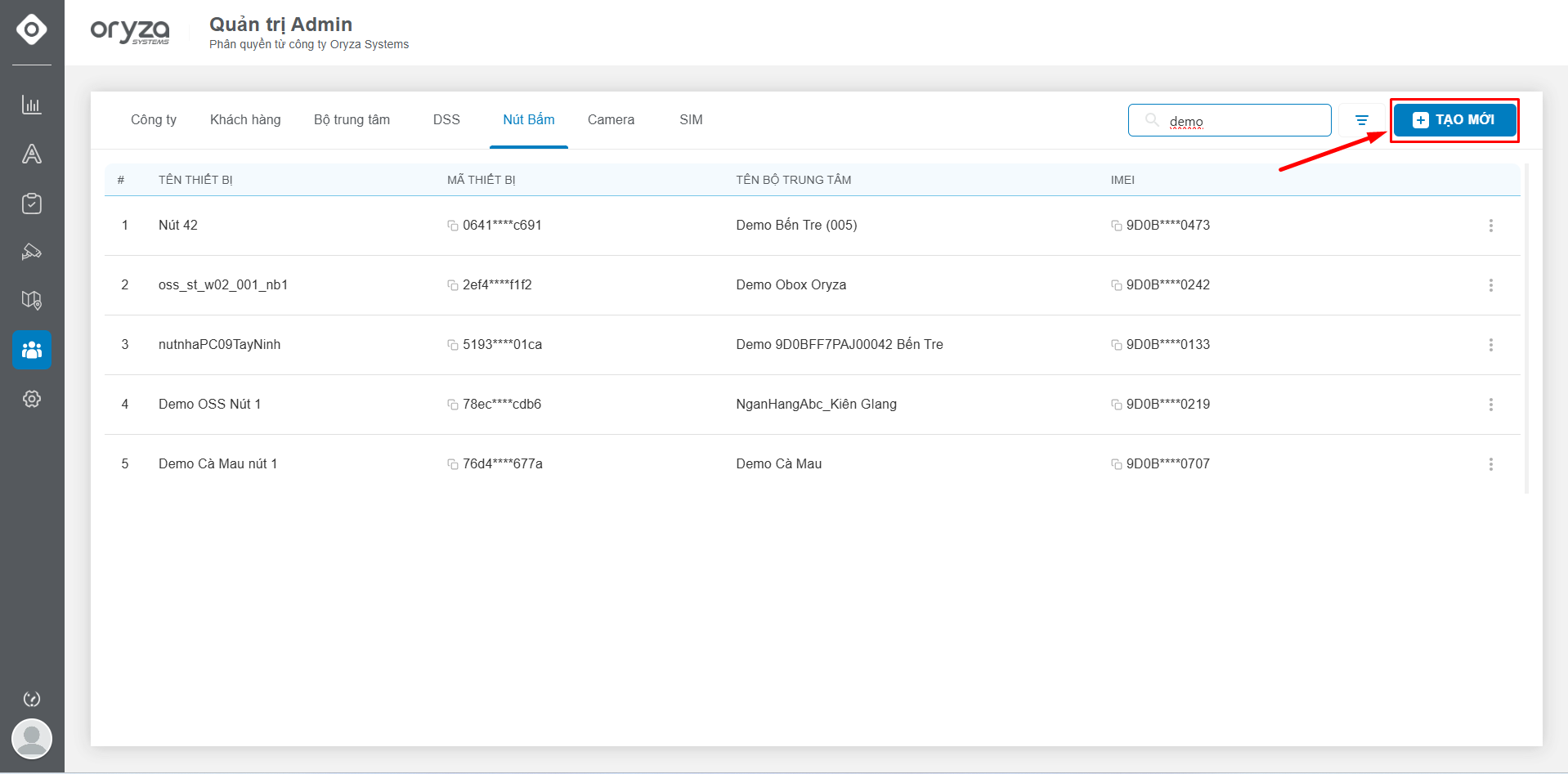The width and height of the screenshot is (1568, 774).
Task: Click the search field containing demo
Action: pyautogui.click(x=1230, y=120)
